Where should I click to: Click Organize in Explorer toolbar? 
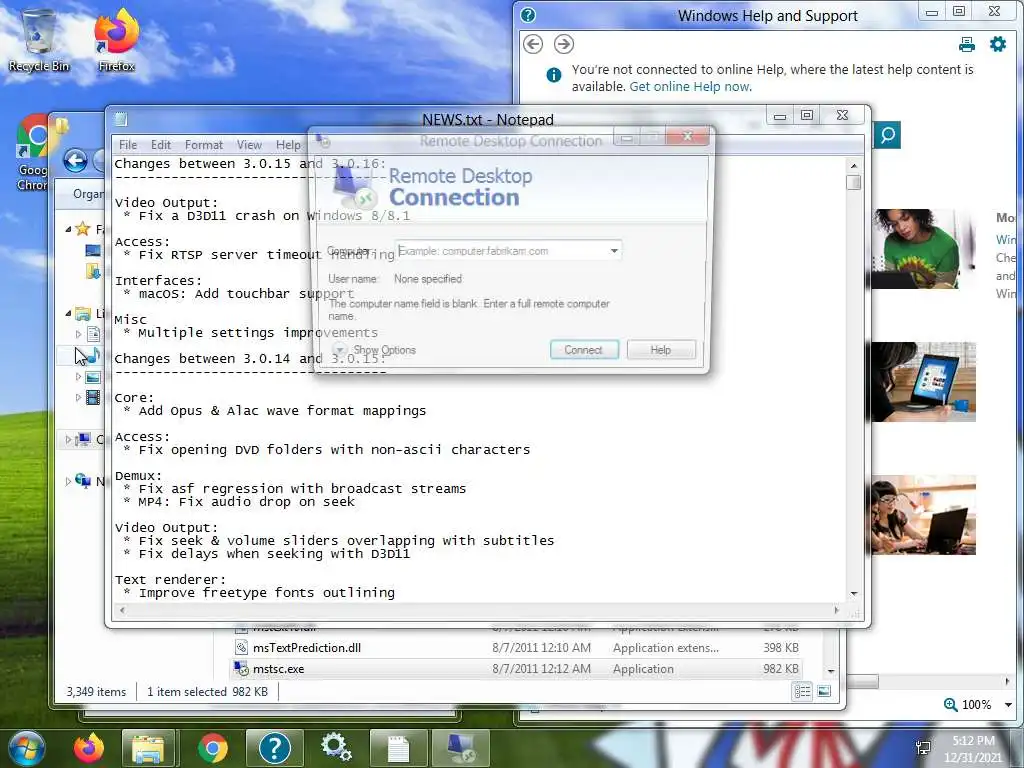tap(88, 194)
